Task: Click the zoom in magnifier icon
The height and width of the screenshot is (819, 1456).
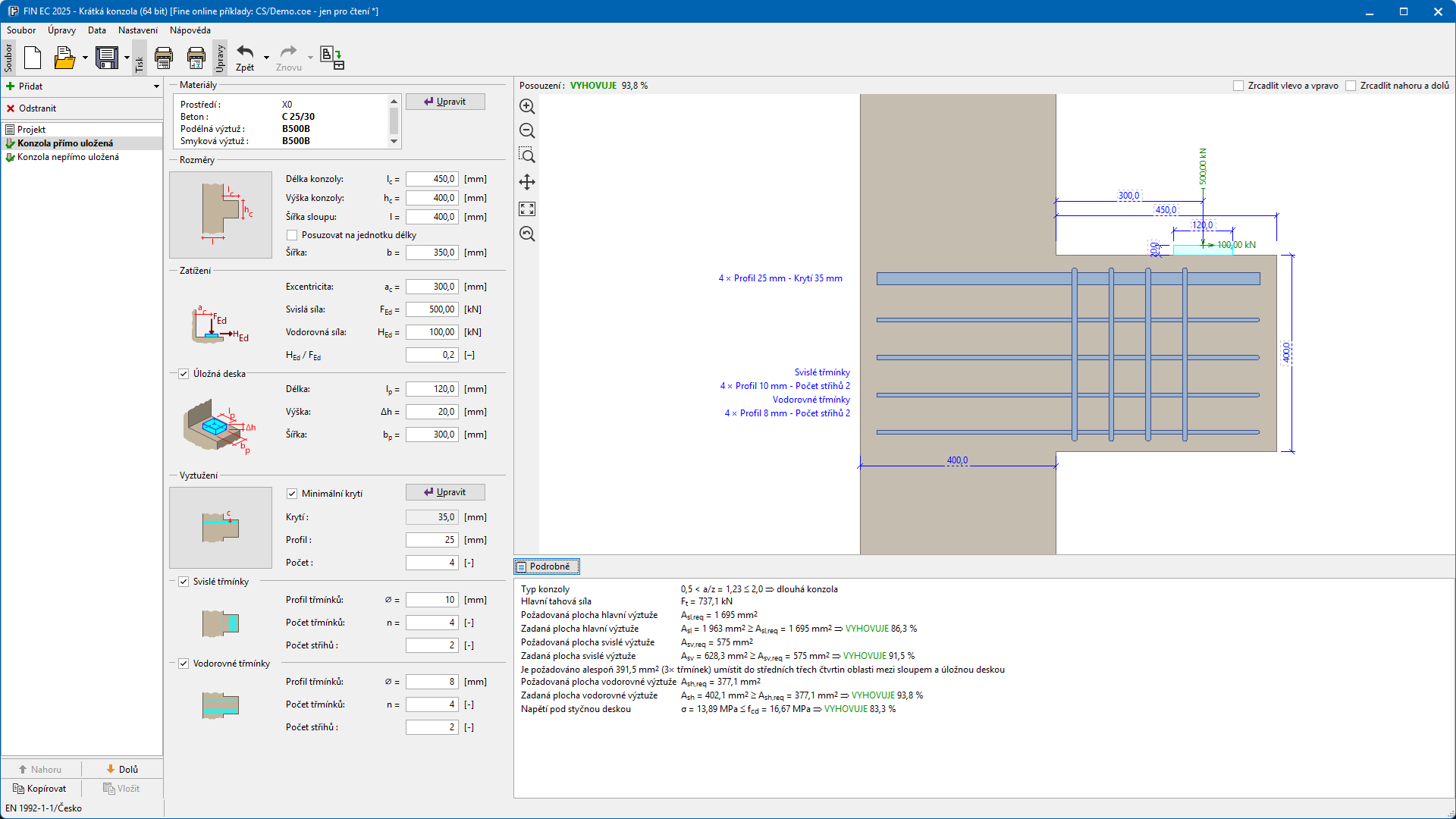Action: tap(527, 107)
